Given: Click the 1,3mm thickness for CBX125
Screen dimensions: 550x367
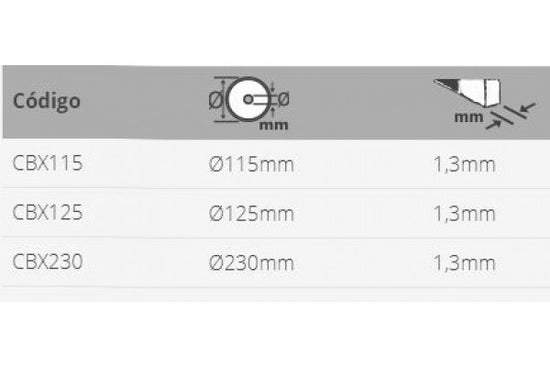Looking at the screenshot, I should pyautogui.click(x=464, y=213).
